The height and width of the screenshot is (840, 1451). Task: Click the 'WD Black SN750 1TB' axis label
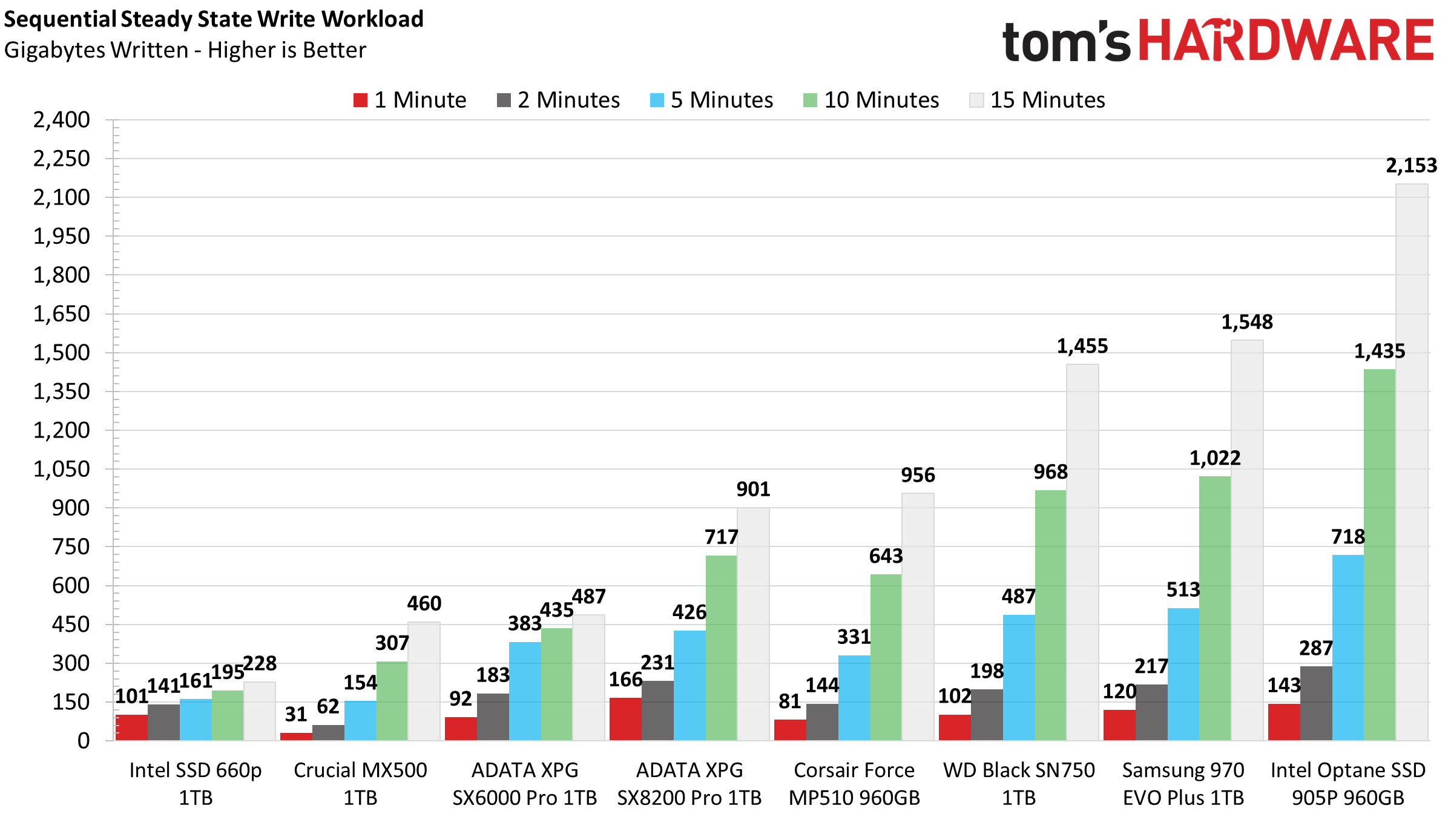(x=1019, y=784)
